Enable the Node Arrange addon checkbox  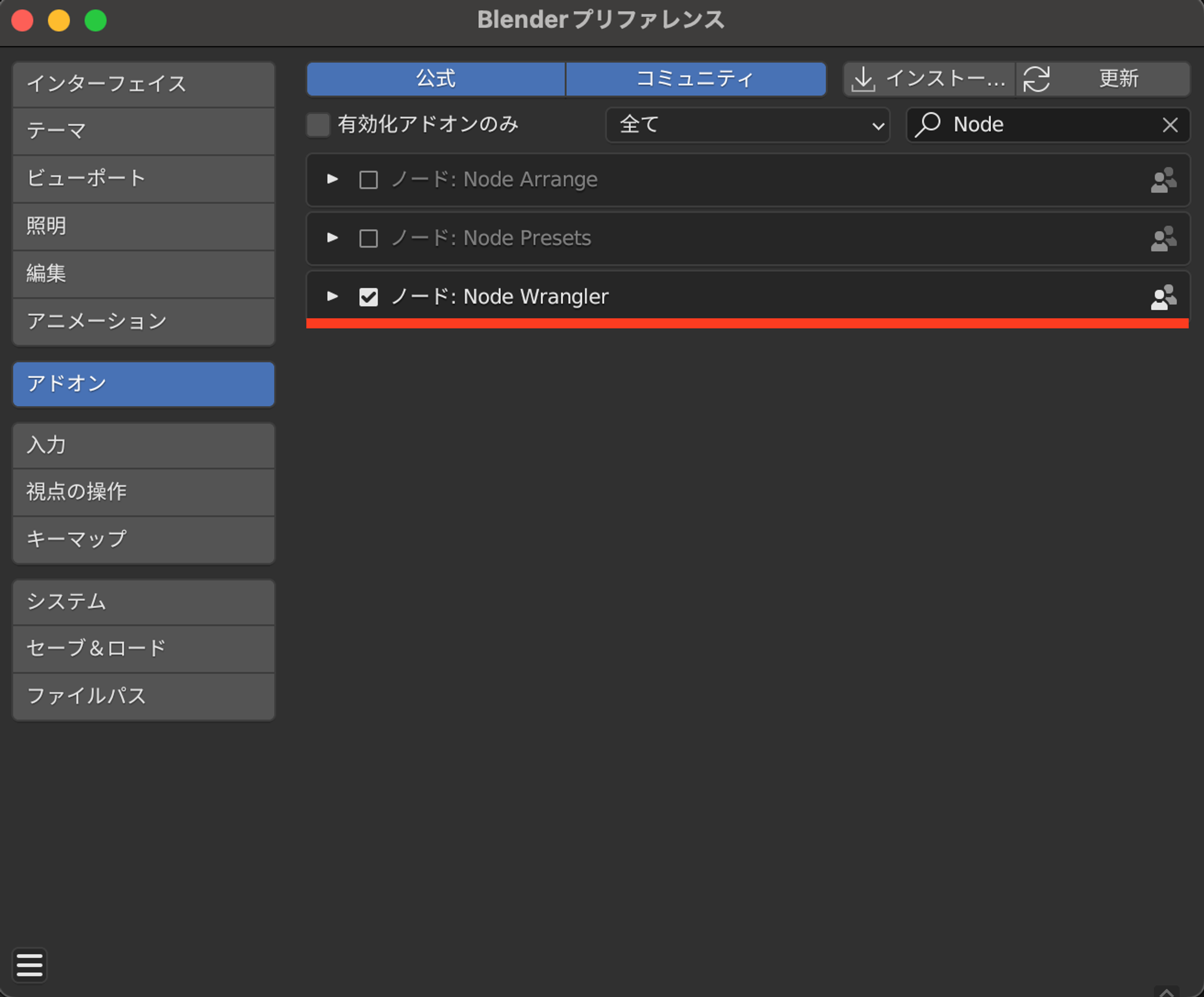tap(368, 180)
